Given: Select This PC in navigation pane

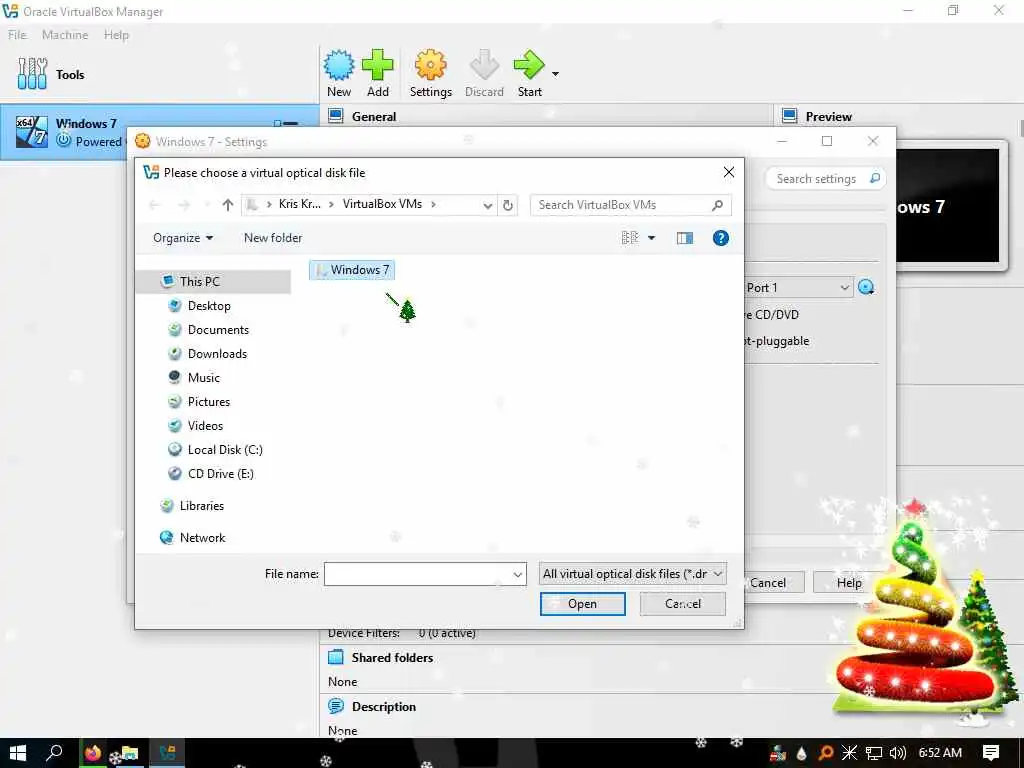Looking at the screenshot, I should point(199,281).
